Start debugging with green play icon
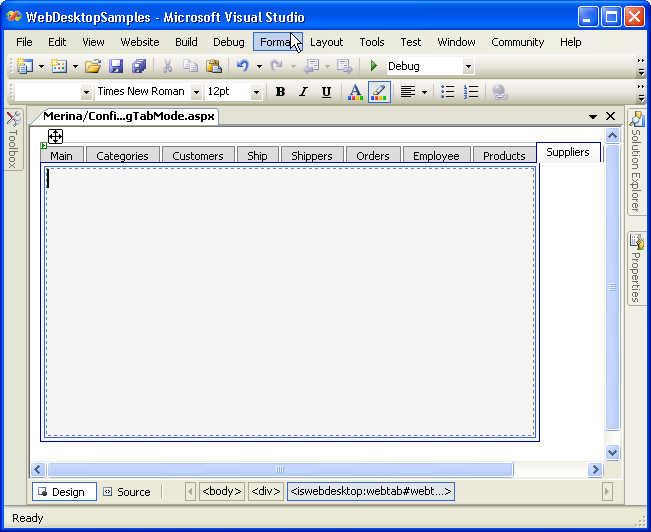Screen dimensions: 651x532 373,66
